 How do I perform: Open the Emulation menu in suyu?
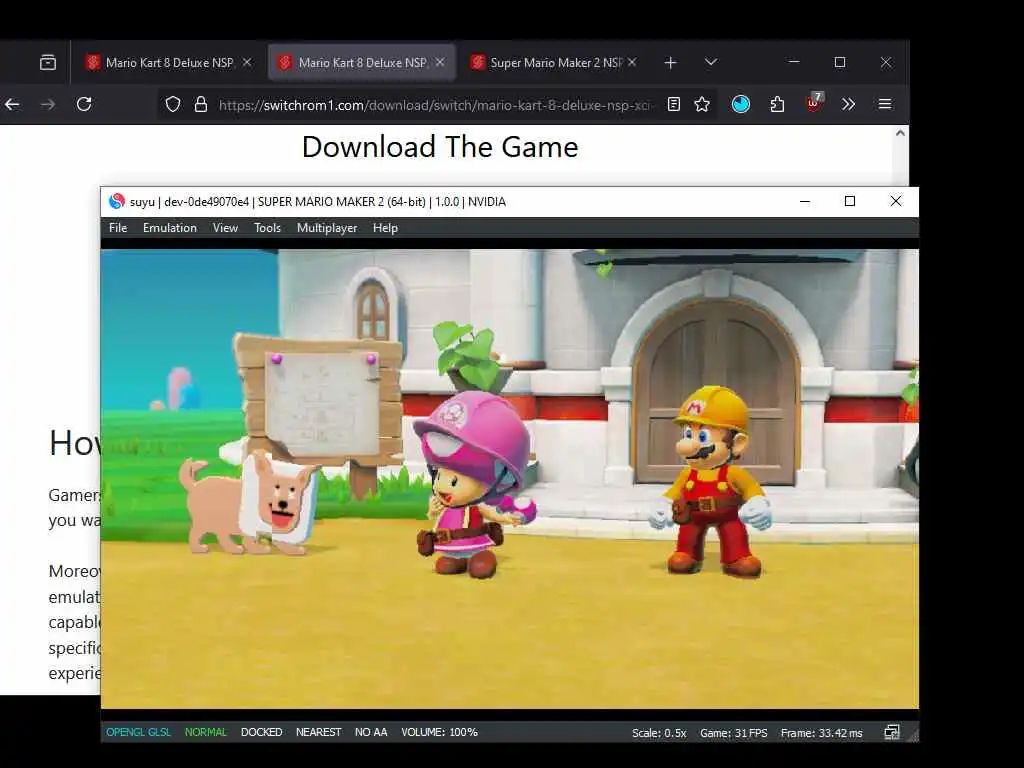click(170, 228)
